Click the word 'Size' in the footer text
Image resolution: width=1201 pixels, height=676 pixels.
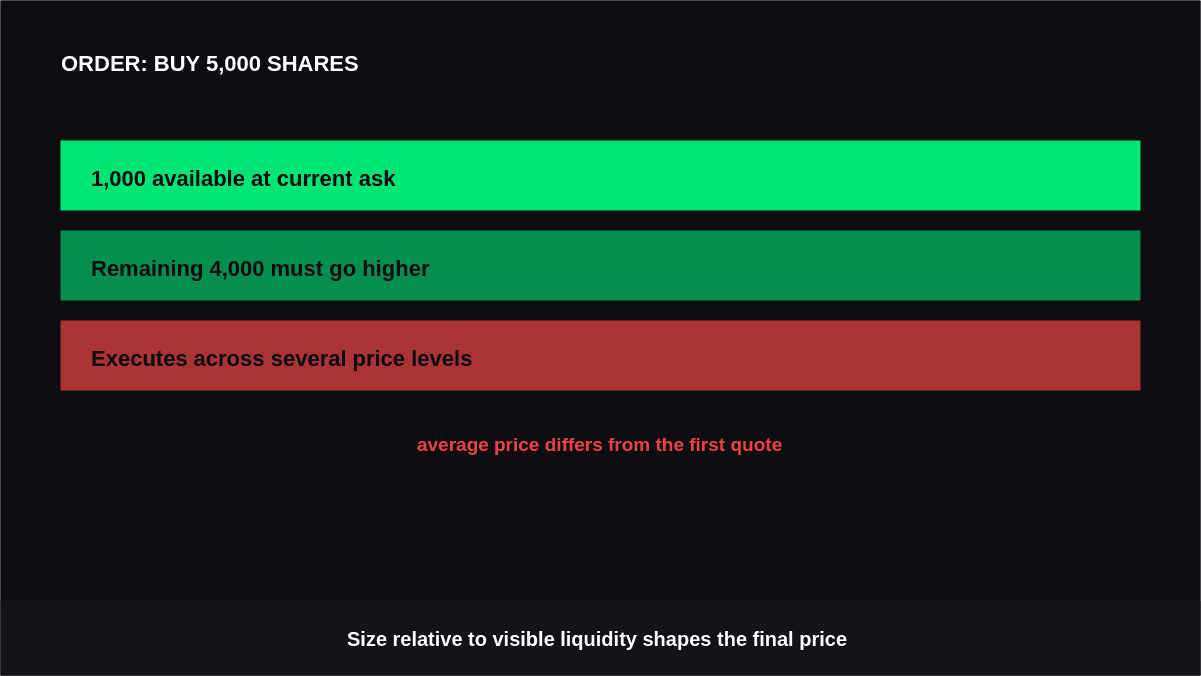coord(367,639)
